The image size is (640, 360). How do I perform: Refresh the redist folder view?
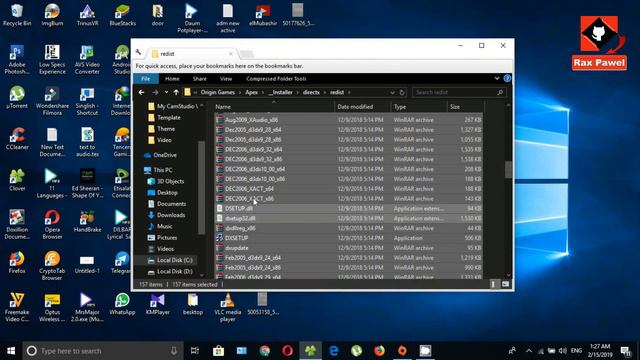(x=402, y=93)
